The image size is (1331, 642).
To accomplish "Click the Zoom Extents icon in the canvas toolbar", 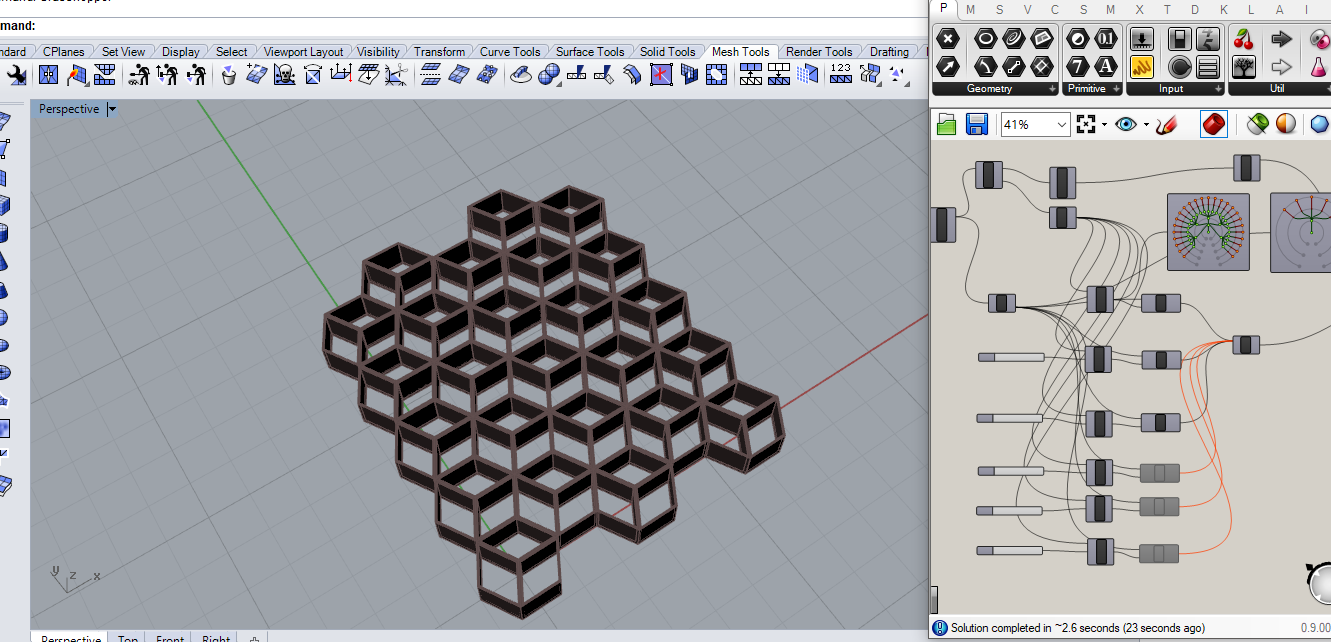I will coord(1086,124).
